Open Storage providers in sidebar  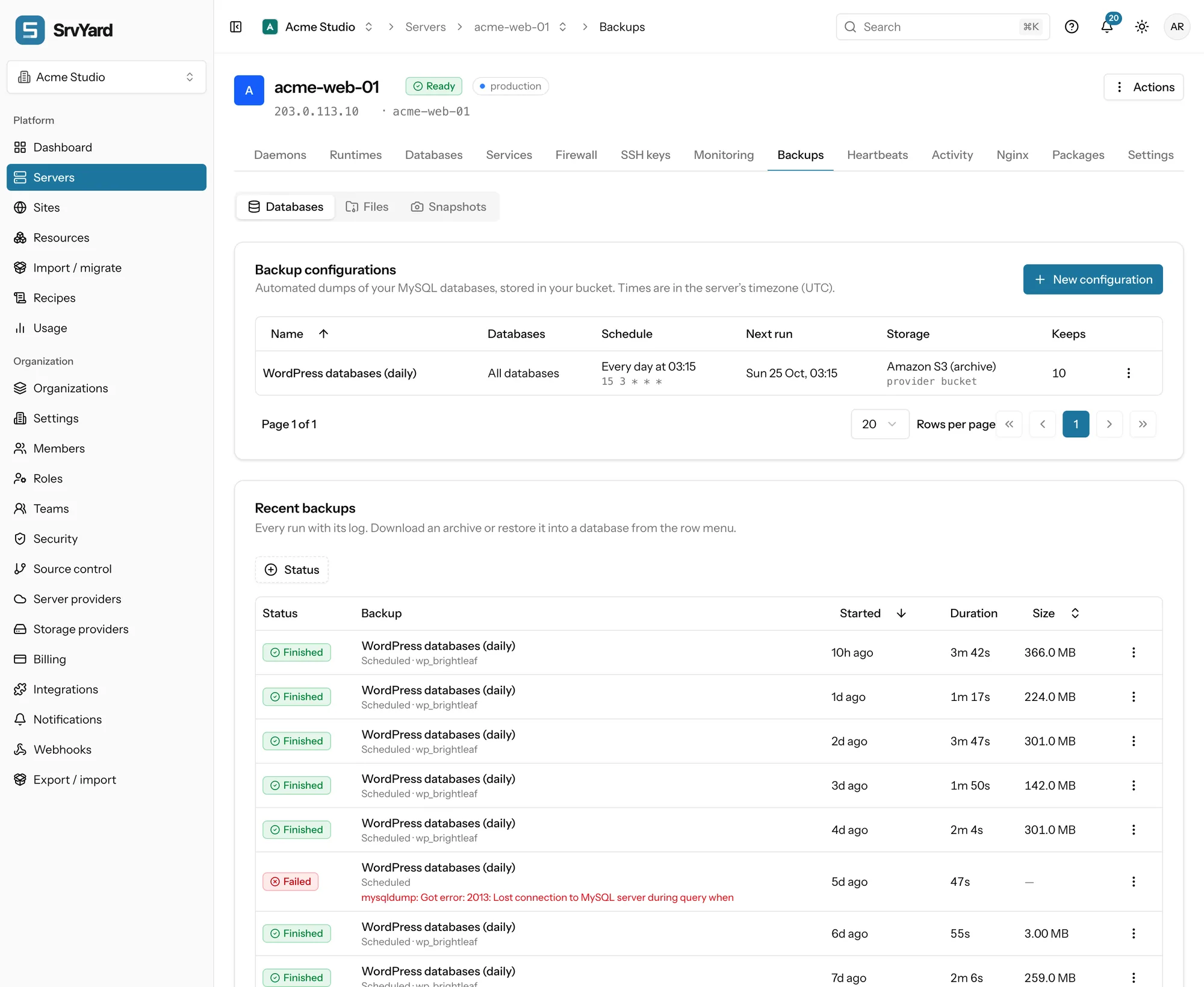[107, 629]
